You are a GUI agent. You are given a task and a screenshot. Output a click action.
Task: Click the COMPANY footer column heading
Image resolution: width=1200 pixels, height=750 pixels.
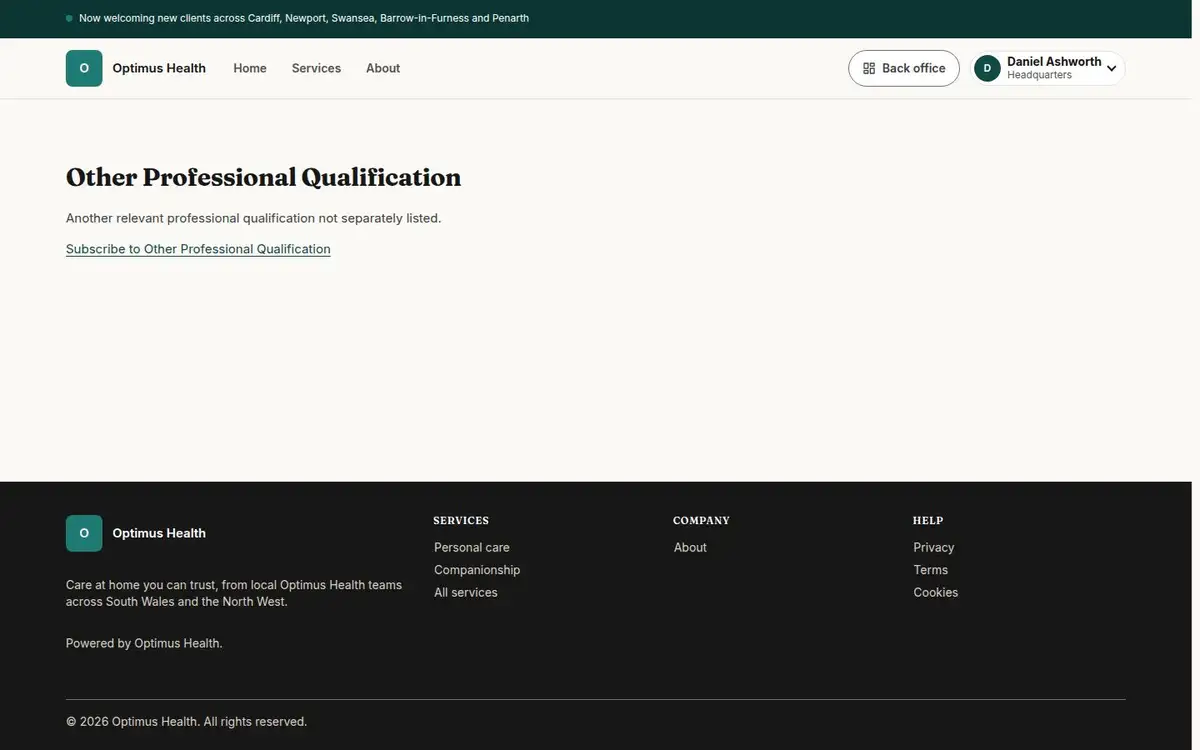coord(701,520)
